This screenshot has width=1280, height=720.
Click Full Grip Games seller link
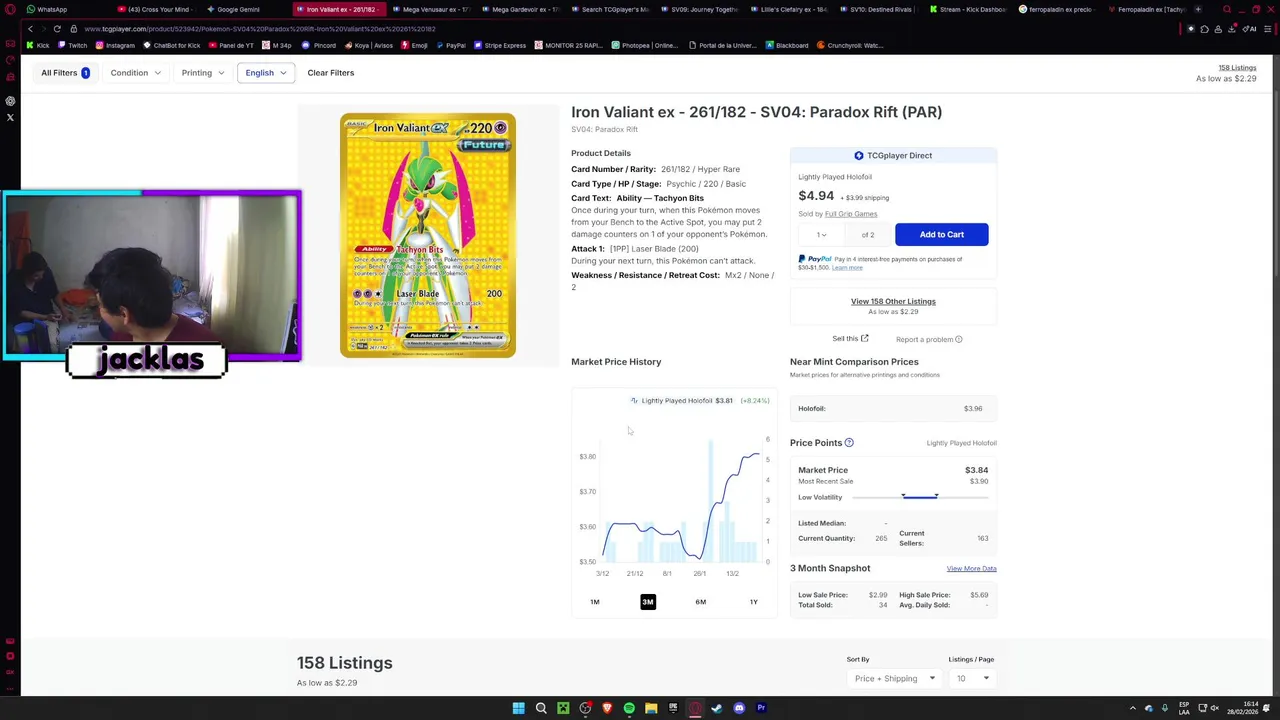(851, 214)
